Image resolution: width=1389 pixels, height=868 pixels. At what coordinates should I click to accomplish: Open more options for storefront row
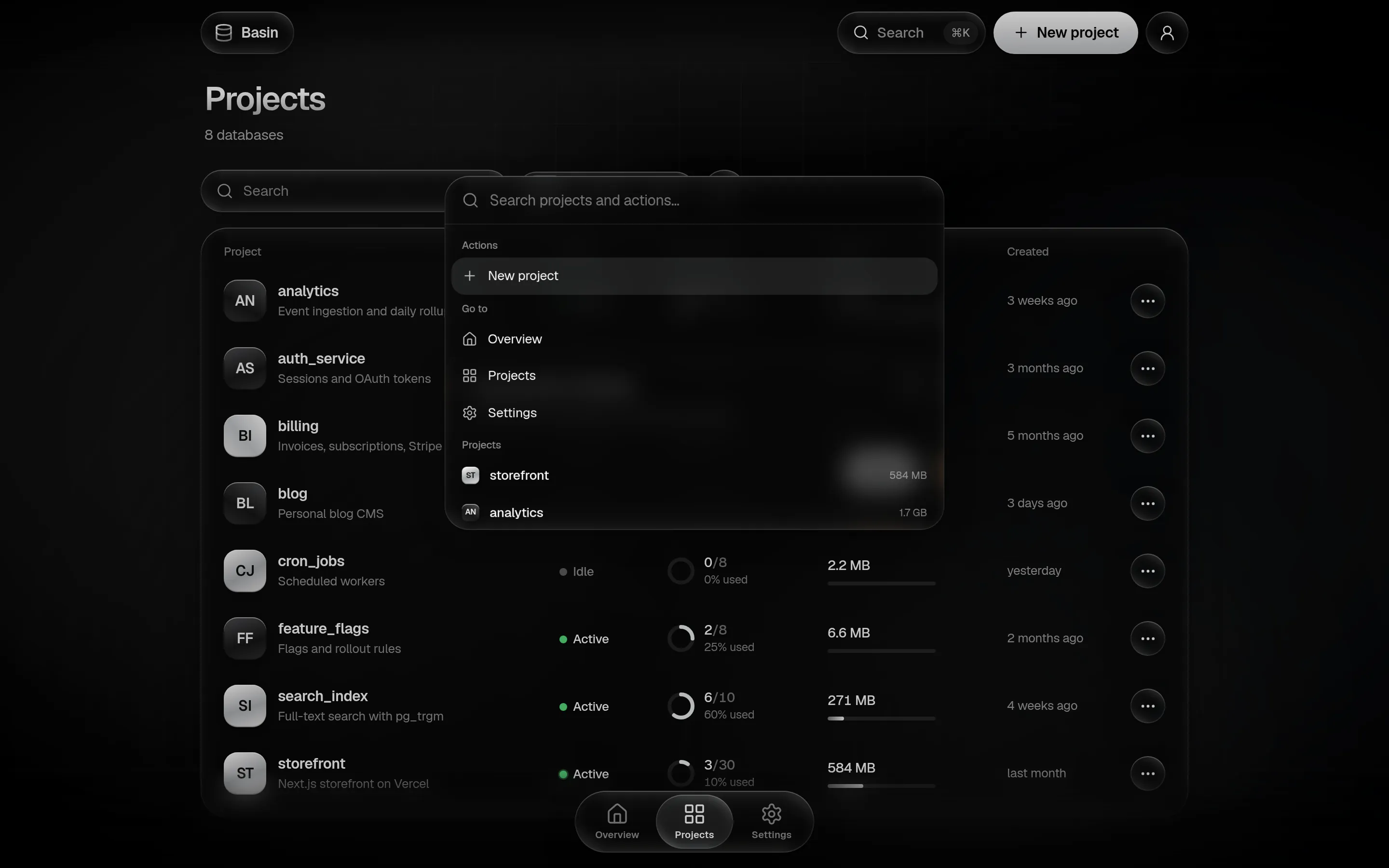tap(1147, 773)
